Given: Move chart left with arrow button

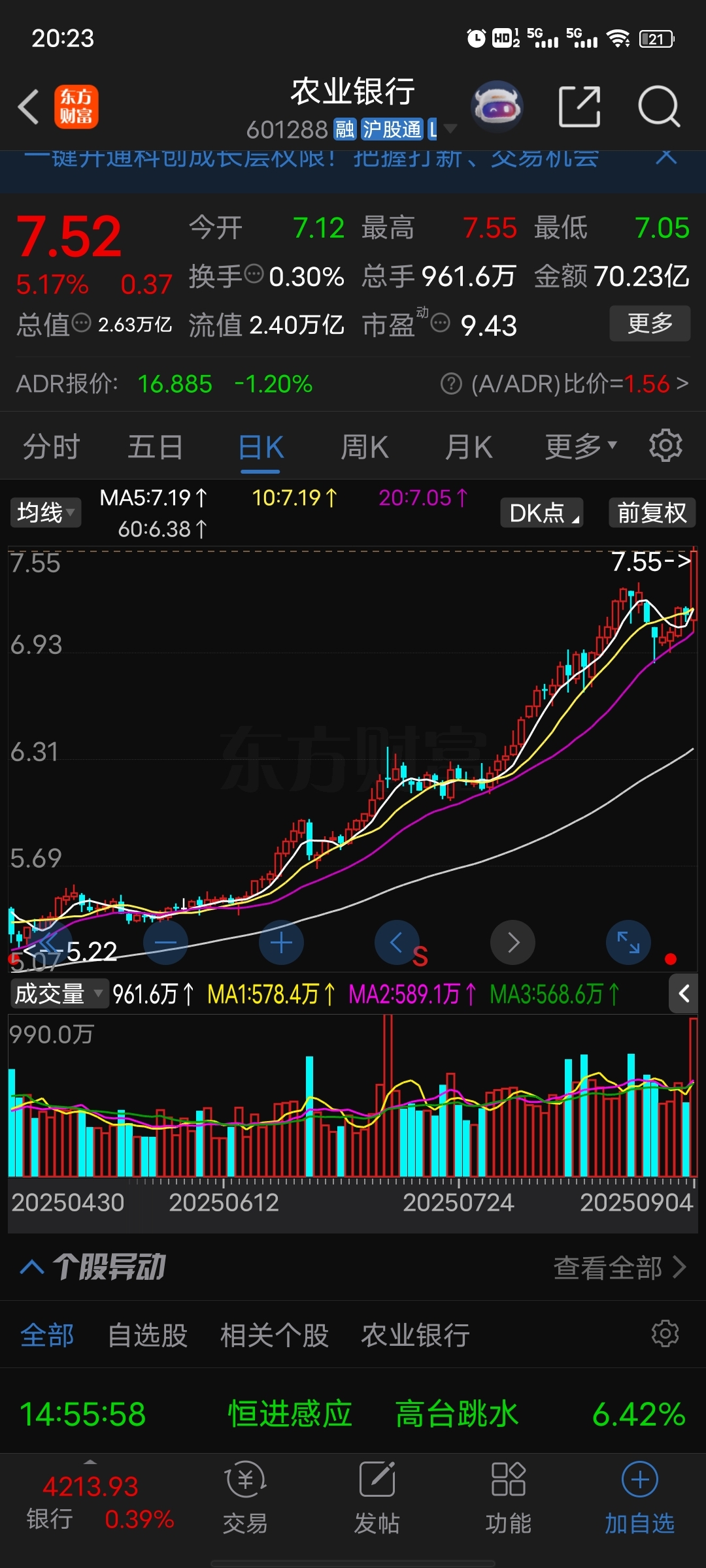Looking at the screenshot, I should (397, 943).
